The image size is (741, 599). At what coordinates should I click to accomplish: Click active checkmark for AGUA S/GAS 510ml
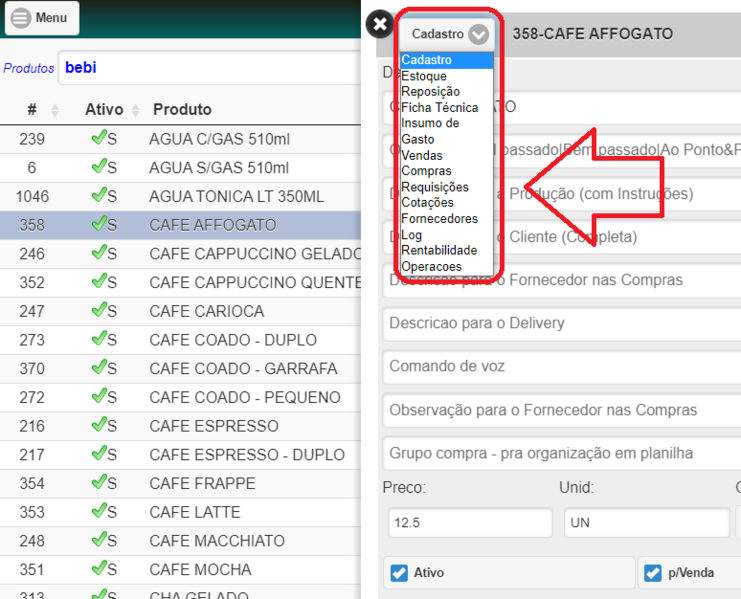click(99, 166)
